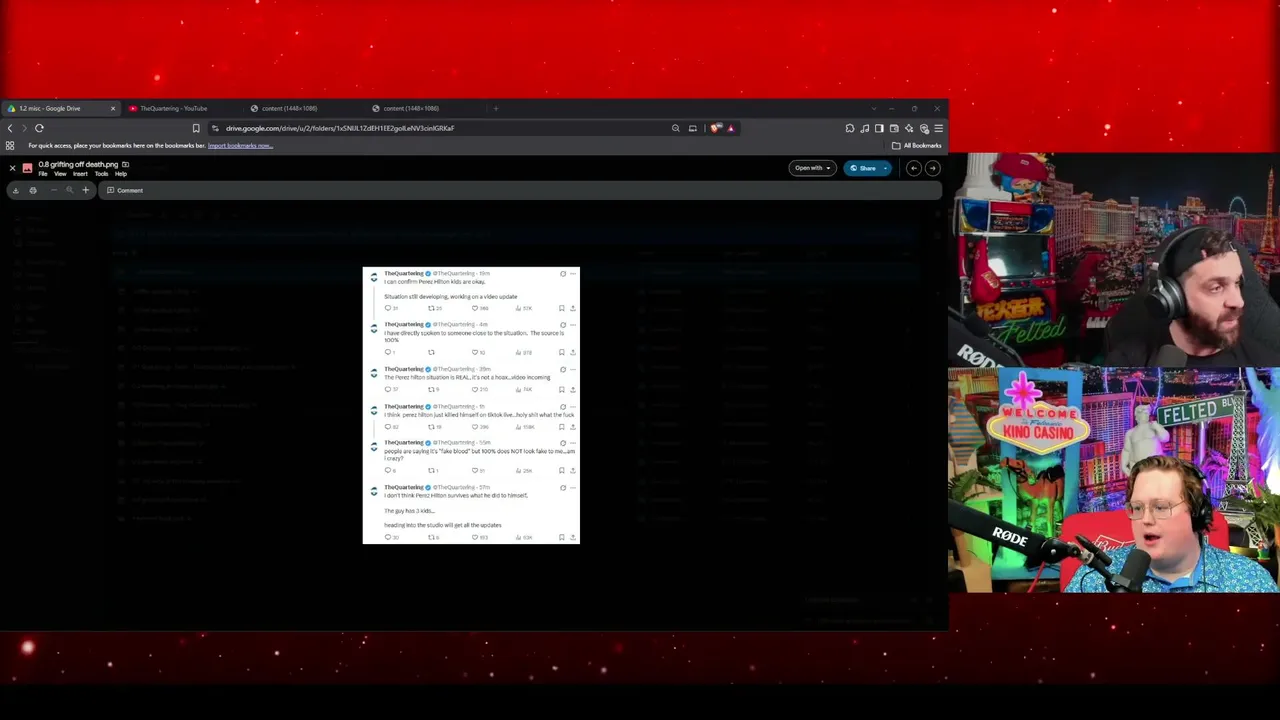Click the "0.8 grifting off death.png" filename
The width and height of the screenshot is (1280, 720).
coord(78,164)
